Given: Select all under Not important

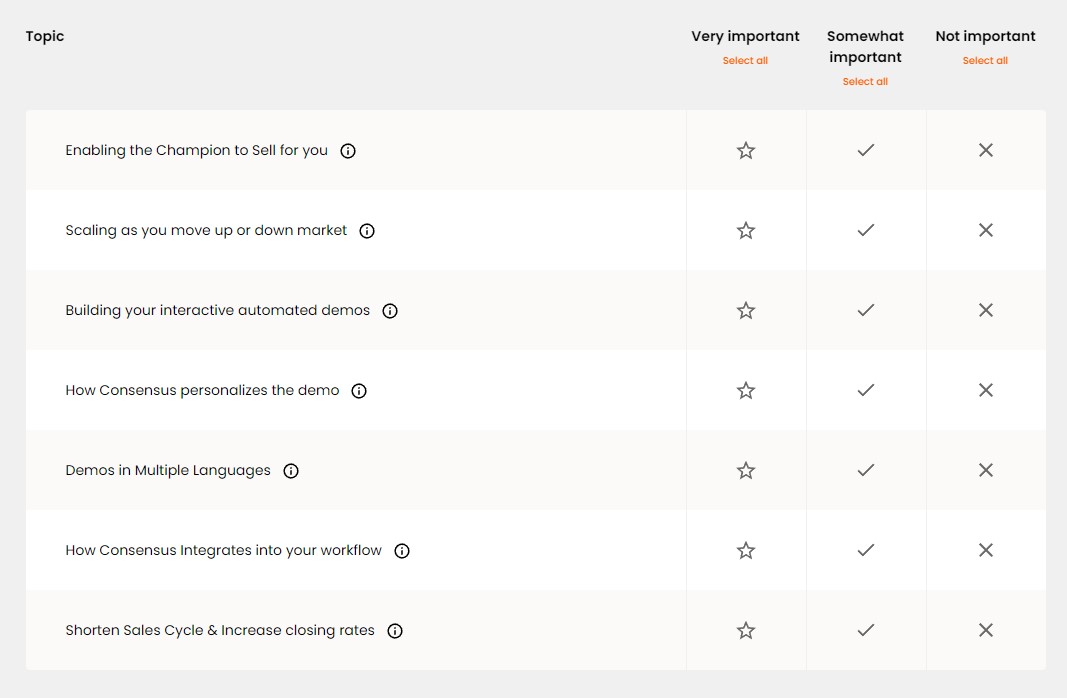Looking at the screenshot, I should (x=985, y=61).
